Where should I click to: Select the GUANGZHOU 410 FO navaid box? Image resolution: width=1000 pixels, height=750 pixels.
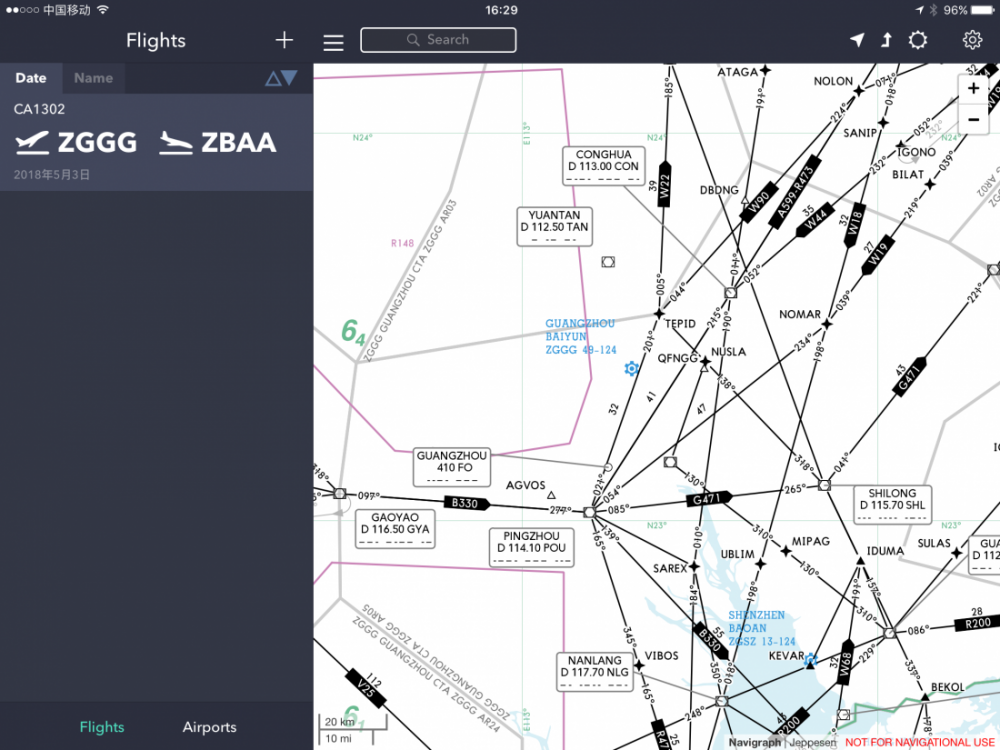[452, 467]
